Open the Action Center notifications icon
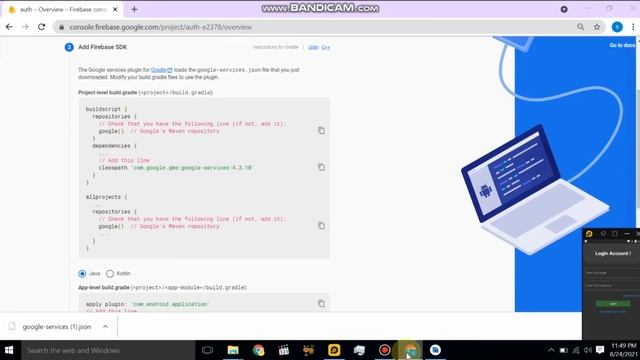The height and width of the screenshot is (360, 640). (600, 350)
